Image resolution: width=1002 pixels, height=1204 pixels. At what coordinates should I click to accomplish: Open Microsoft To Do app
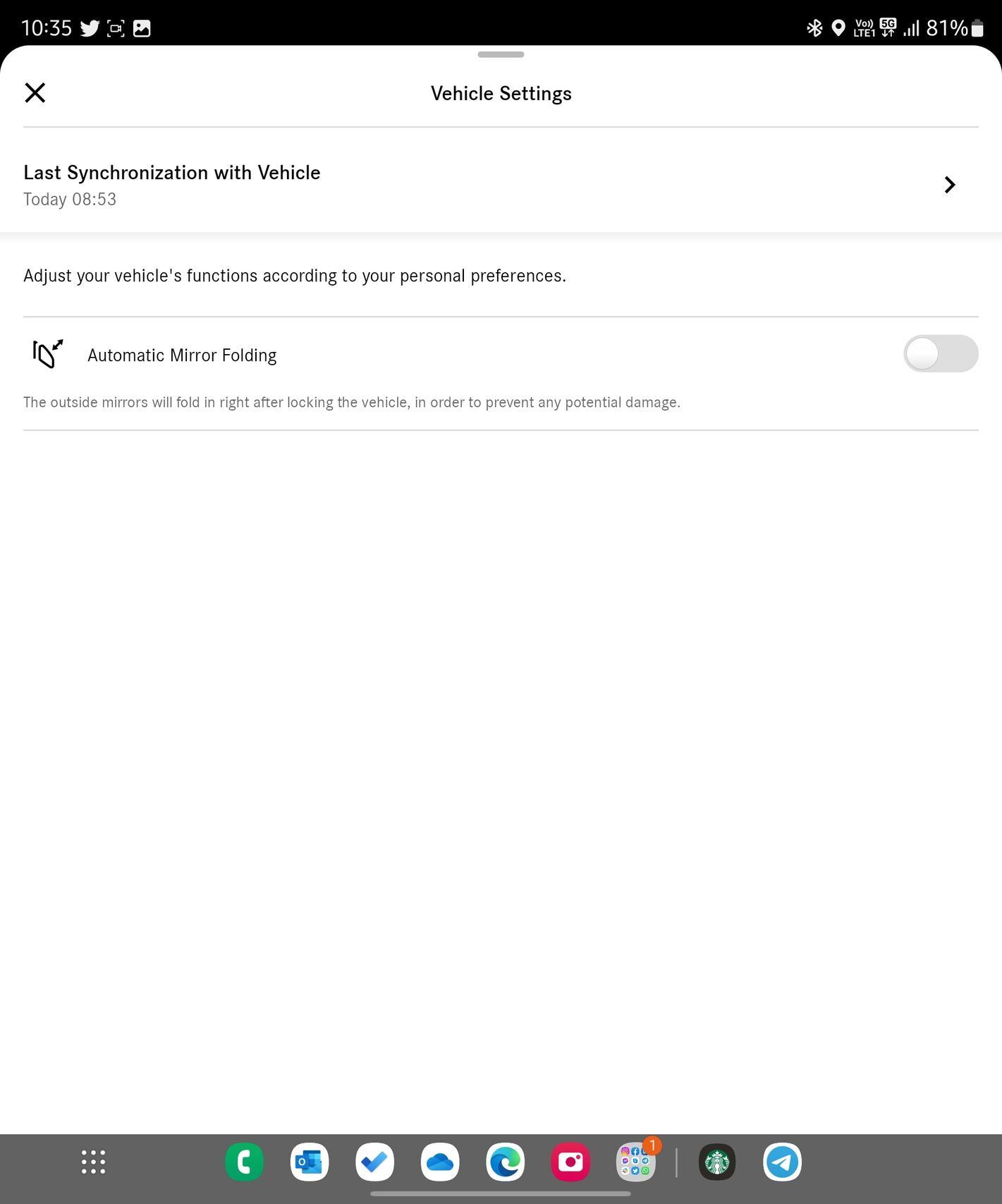click(374, 1162)
